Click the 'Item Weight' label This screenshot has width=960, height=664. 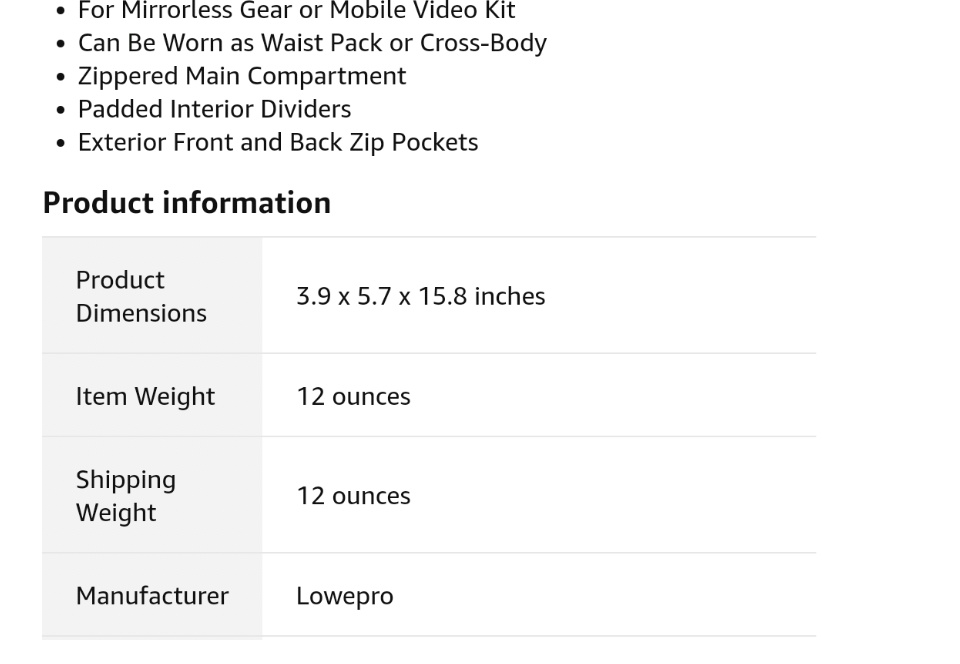(x=145, y=396)
